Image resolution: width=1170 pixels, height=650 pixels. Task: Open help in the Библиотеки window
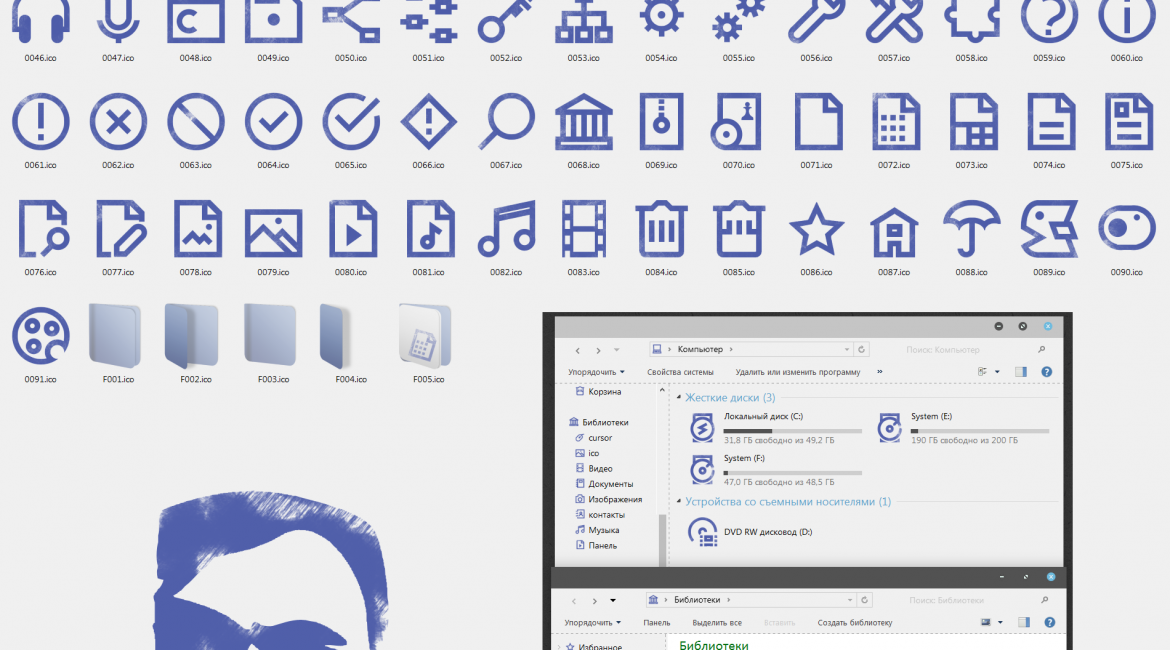tap(1050, 622)
